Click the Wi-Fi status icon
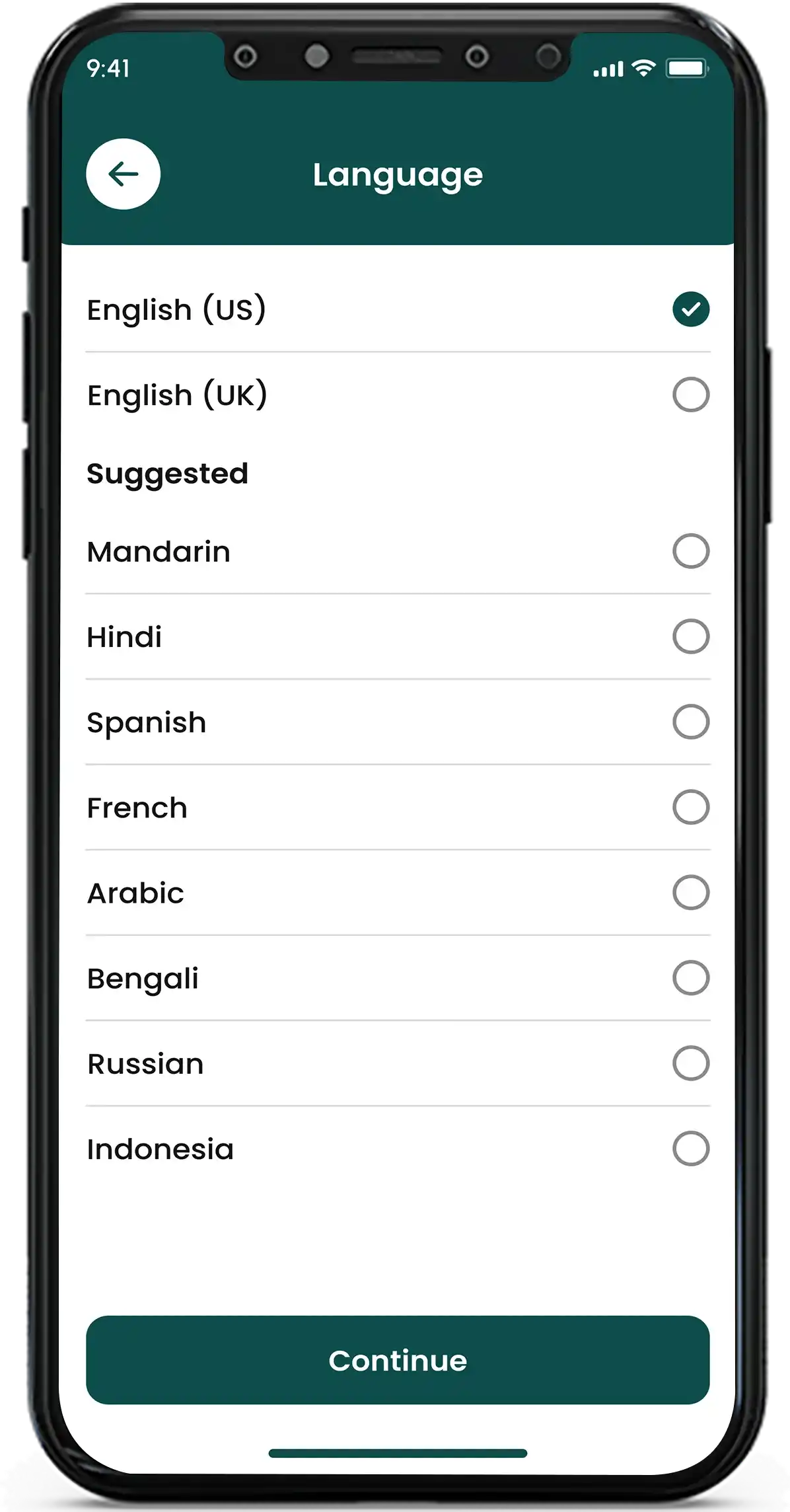The width and height of the screenshot is (790, 1512). pyautogui.click(x=643, y=67)
